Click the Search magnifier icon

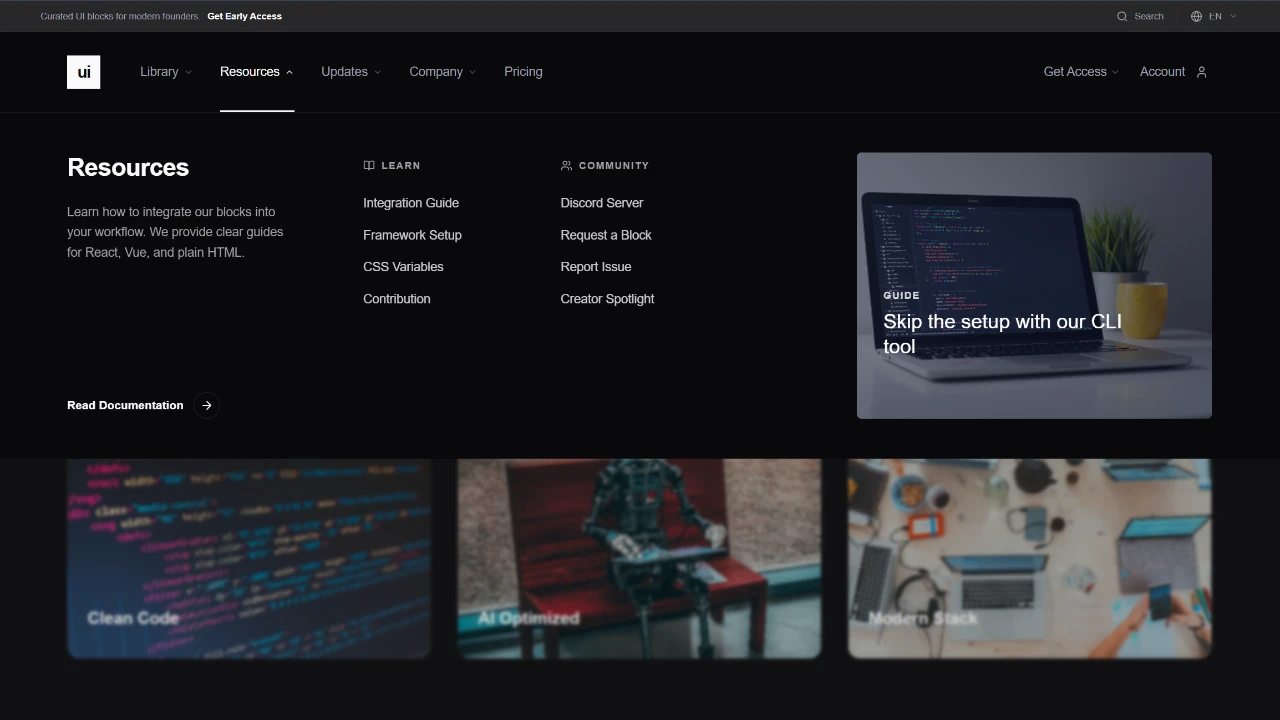[1122, 16]
